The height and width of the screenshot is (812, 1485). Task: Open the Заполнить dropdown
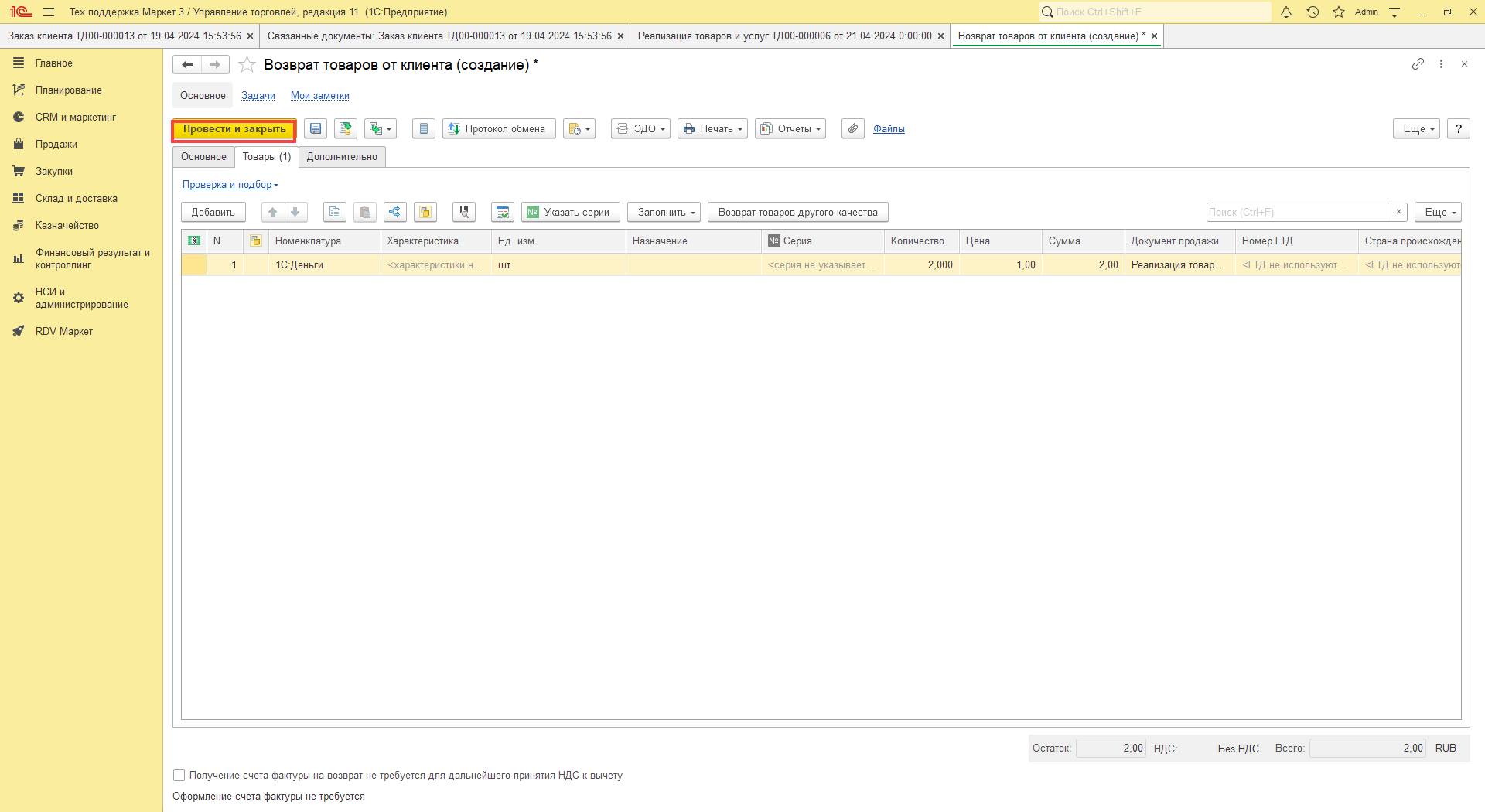664,213
